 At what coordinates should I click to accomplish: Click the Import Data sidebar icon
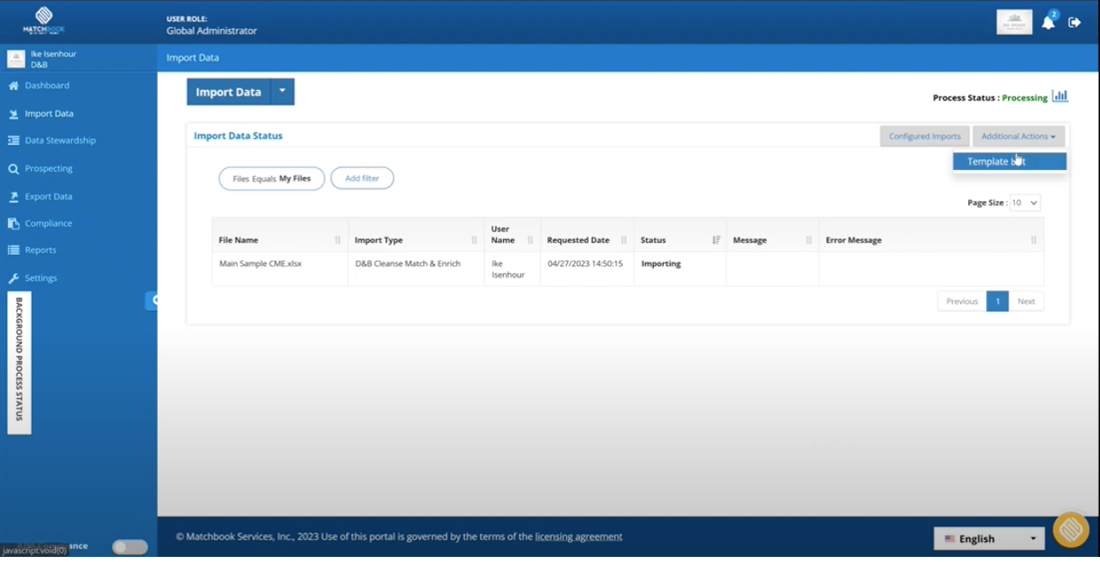[x=13, y=114]
